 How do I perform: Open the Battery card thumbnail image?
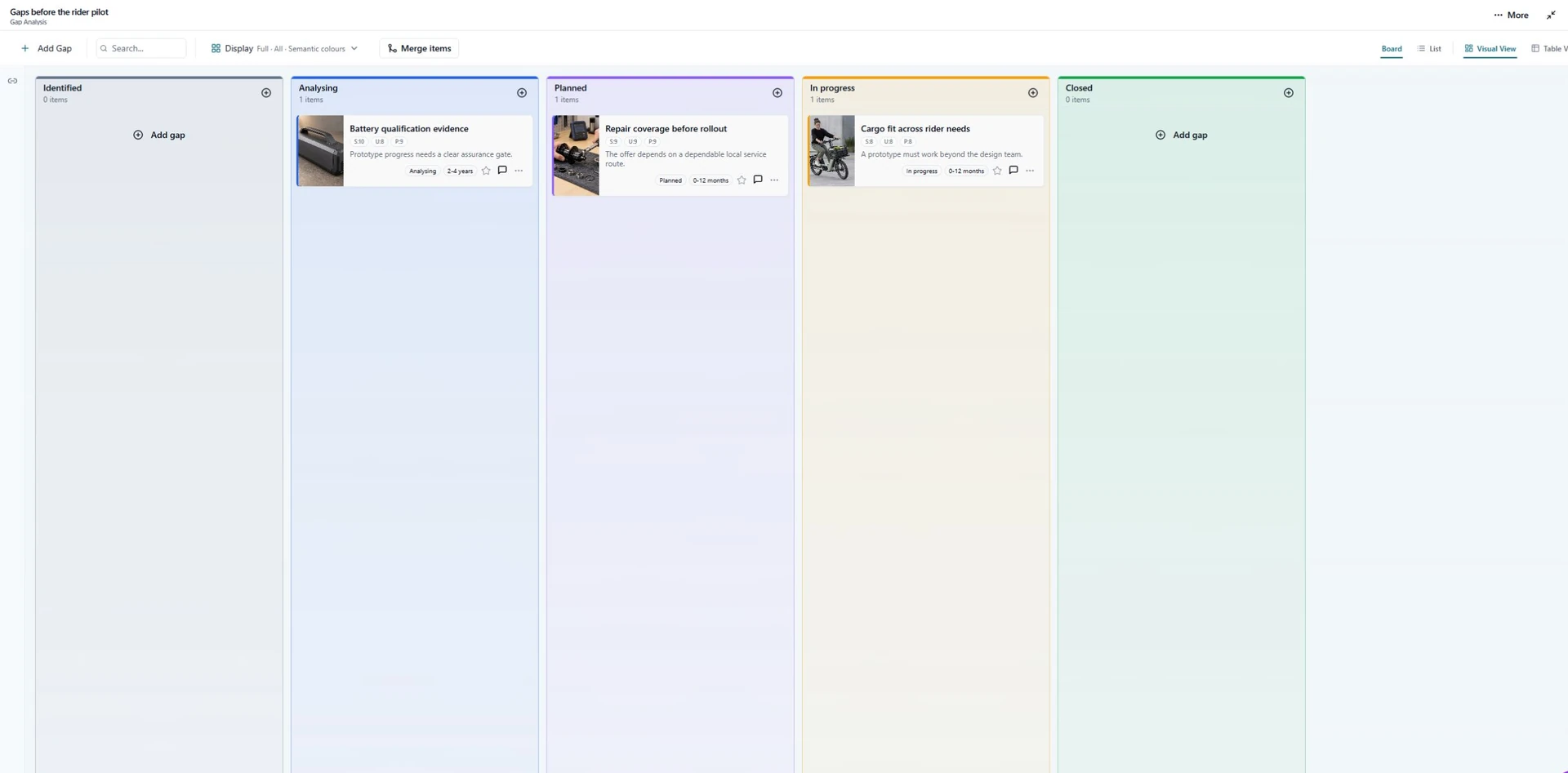[320, 151]
